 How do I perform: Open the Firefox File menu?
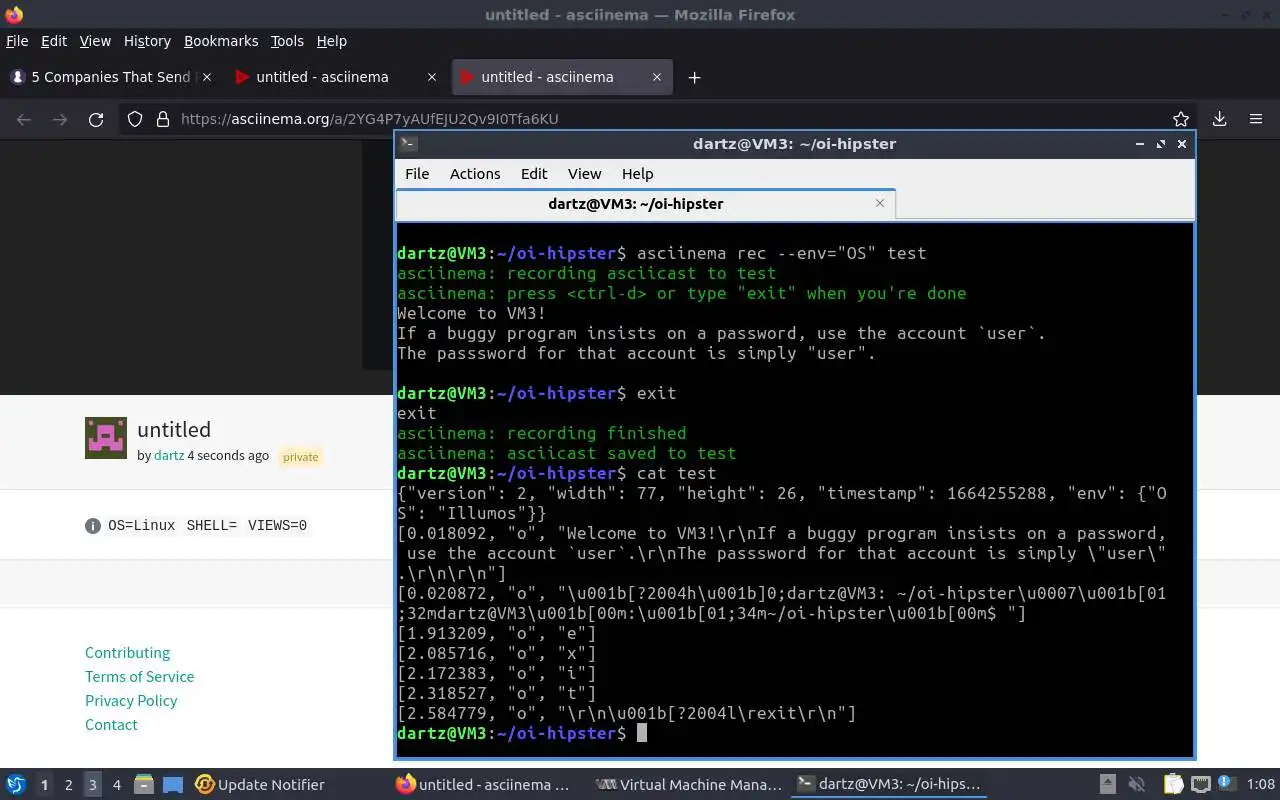[17, 41]
